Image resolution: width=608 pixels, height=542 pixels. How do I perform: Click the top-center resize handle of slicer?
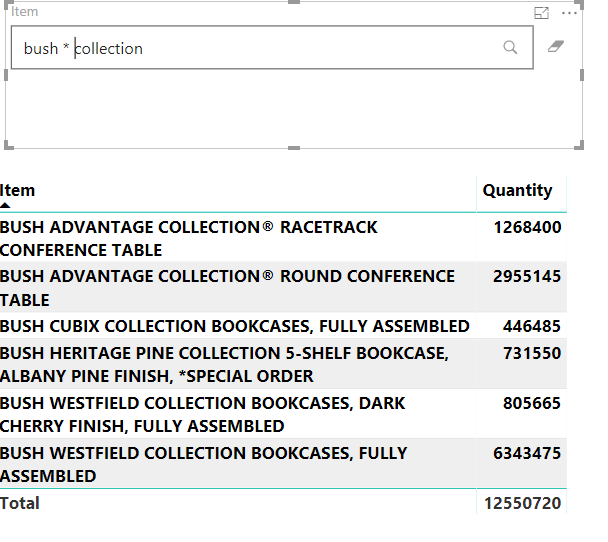294,2
